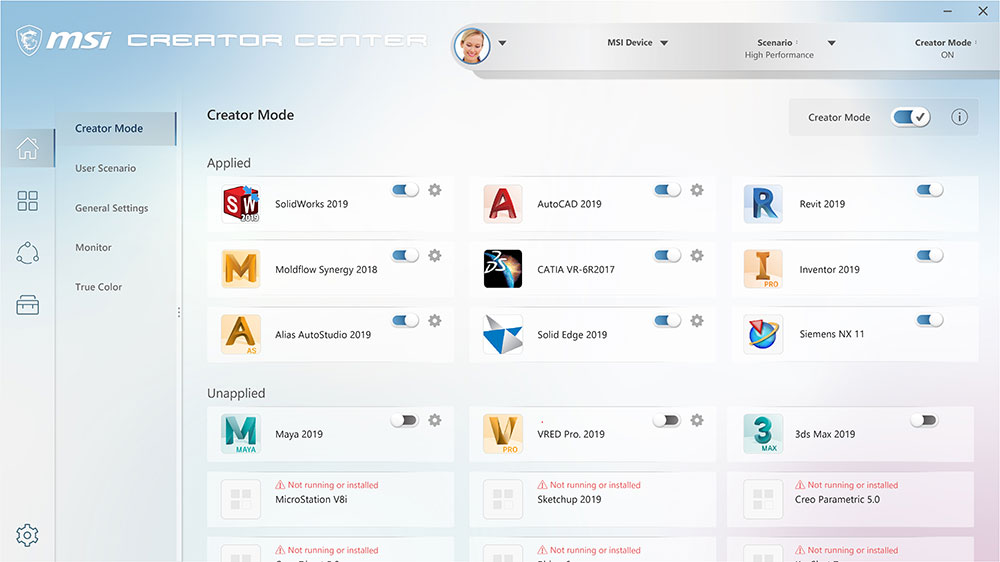
Task: Go to the True Color tab
Action: tap(98, 287)
